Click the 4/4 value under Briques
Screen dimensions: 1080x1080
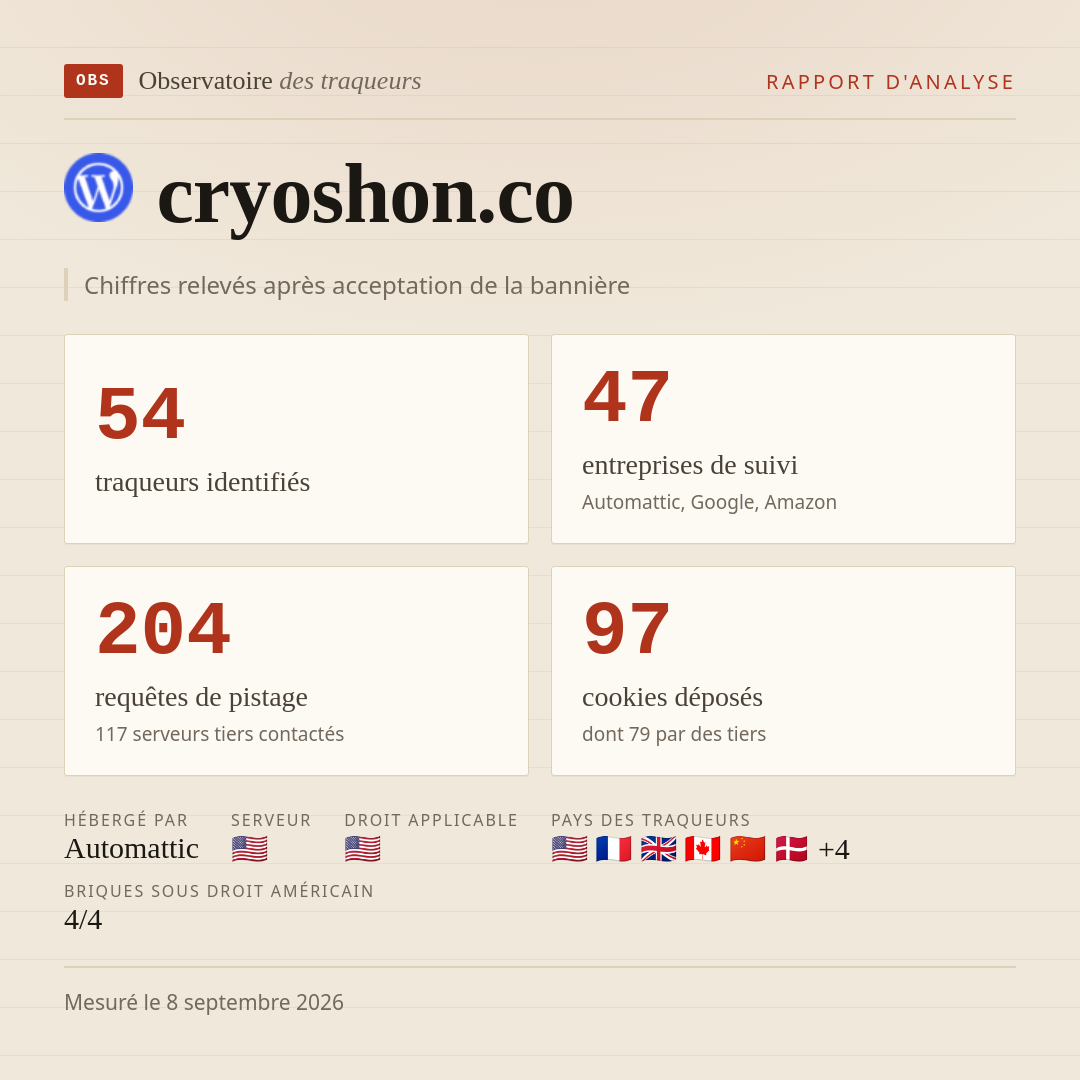[x=83, y=920]
